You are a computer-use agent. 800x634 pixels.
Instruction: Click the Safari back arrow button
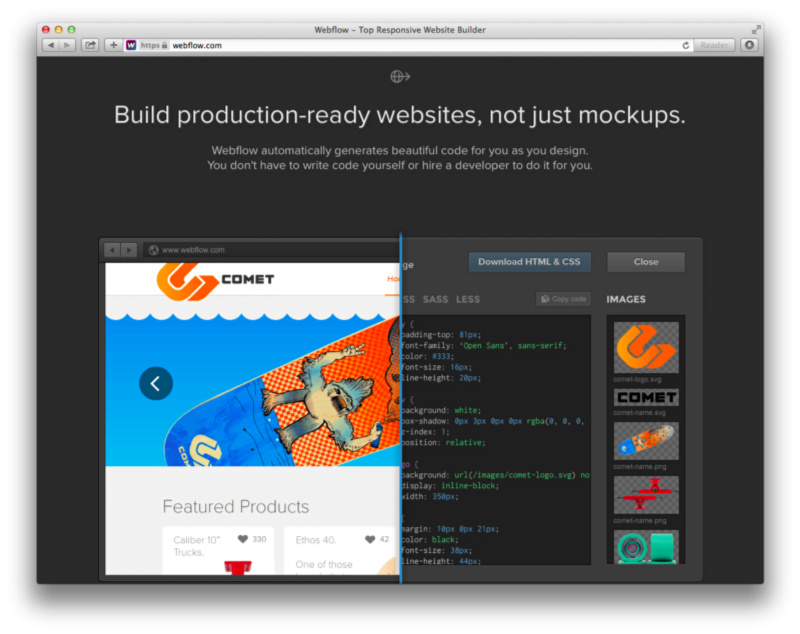tap(51, 45)
